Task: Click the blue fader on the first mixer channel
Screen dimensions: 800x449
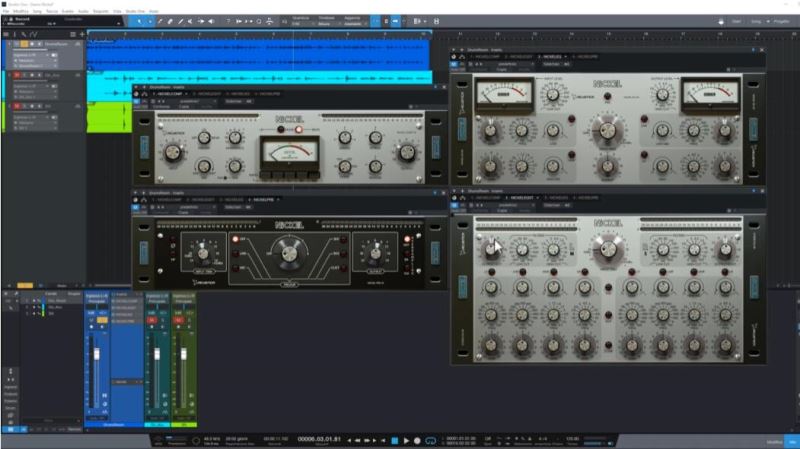Action: [x=96, y=354]
